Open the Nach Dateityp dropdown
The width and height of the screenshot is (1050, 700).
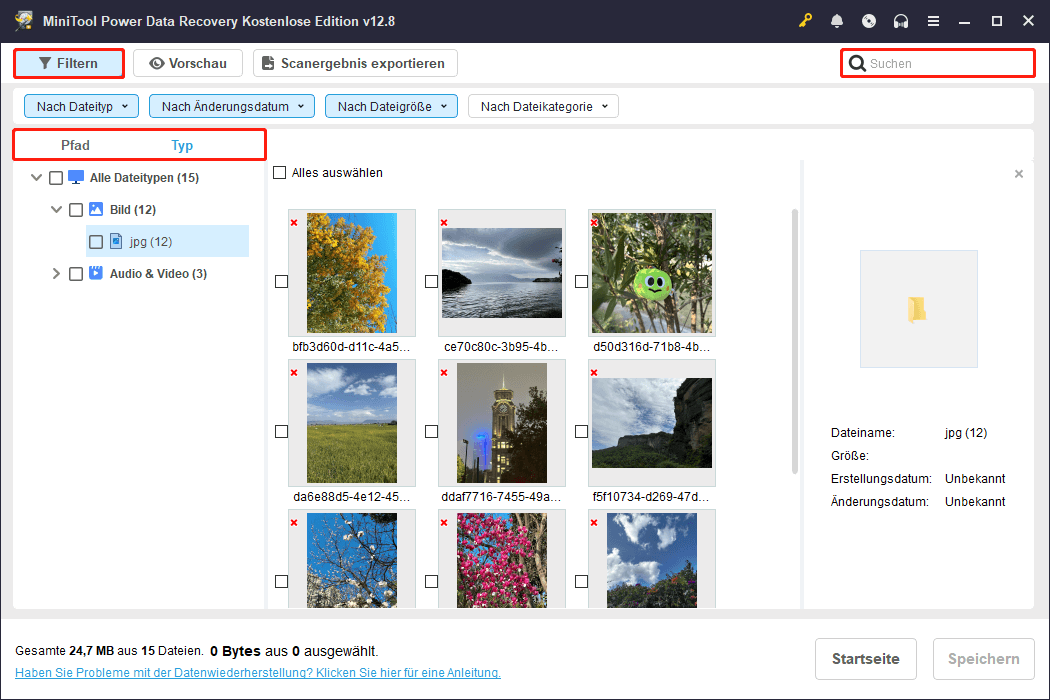(82, 106)
